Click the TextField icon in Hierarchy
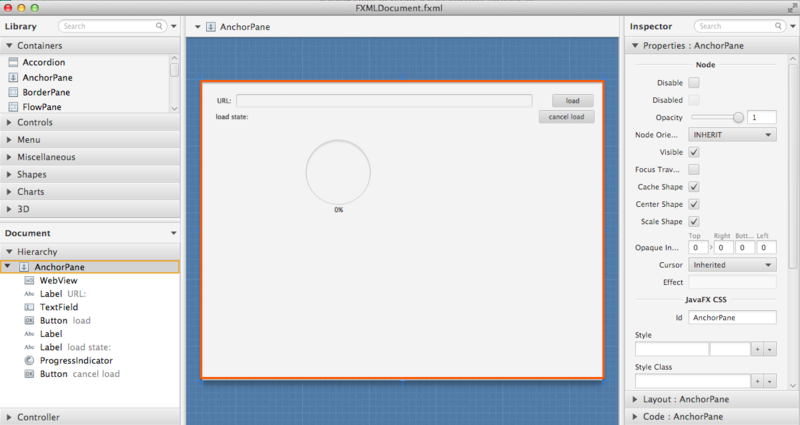Screen dimensions: 800x425 (x=29, y=307)
